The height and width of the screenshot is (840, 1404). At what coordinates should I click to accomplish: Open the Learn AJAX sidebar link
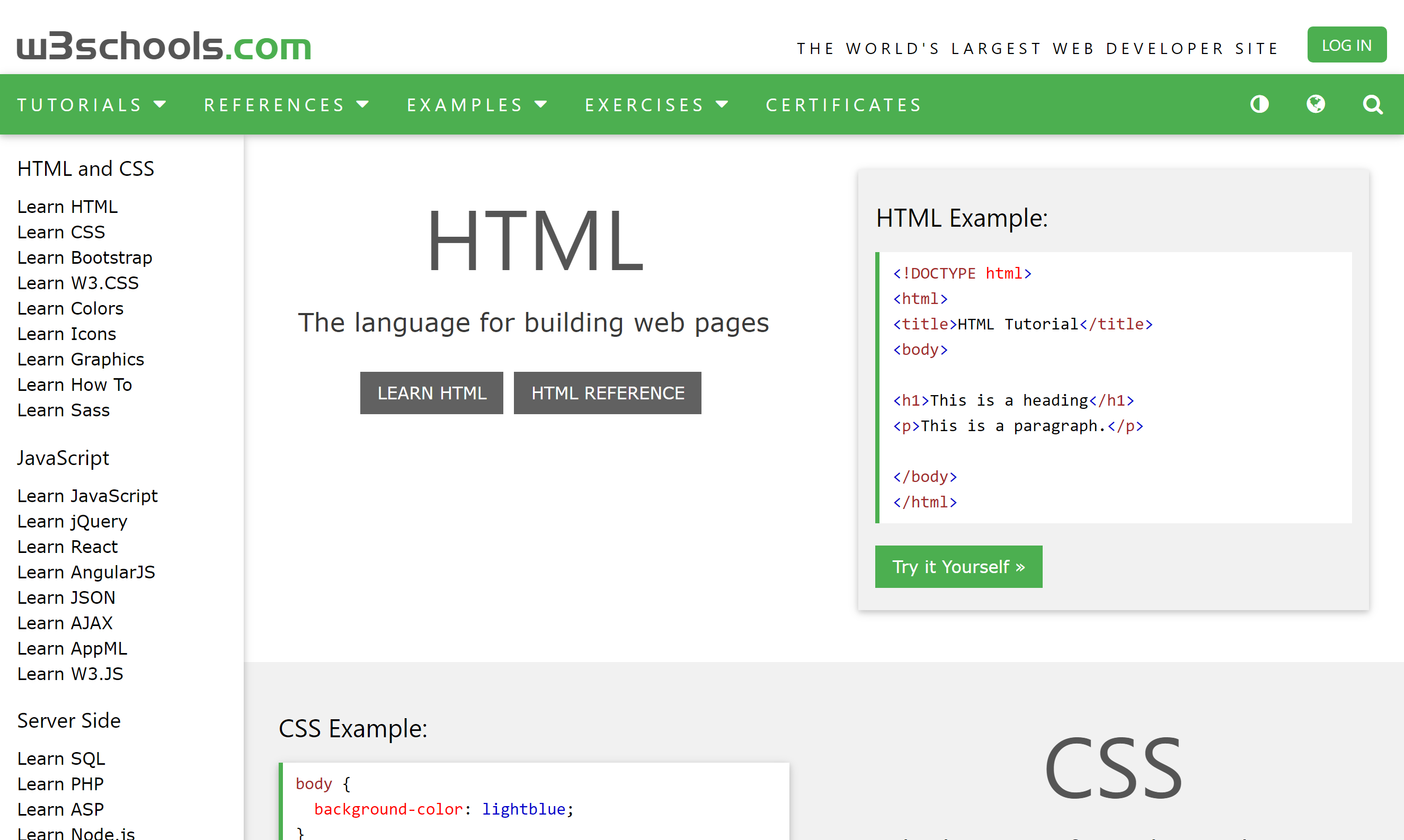coord(65,623)
